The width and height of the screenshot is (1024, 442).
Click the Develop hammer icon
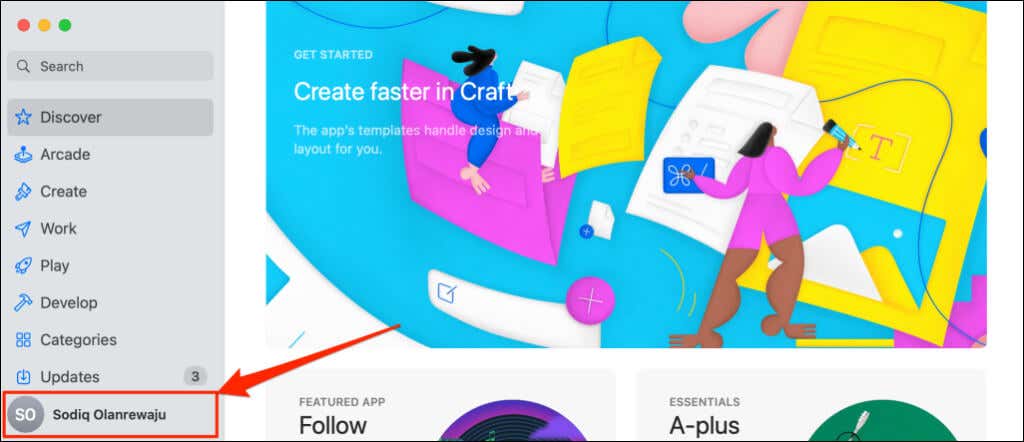point(23,303)
